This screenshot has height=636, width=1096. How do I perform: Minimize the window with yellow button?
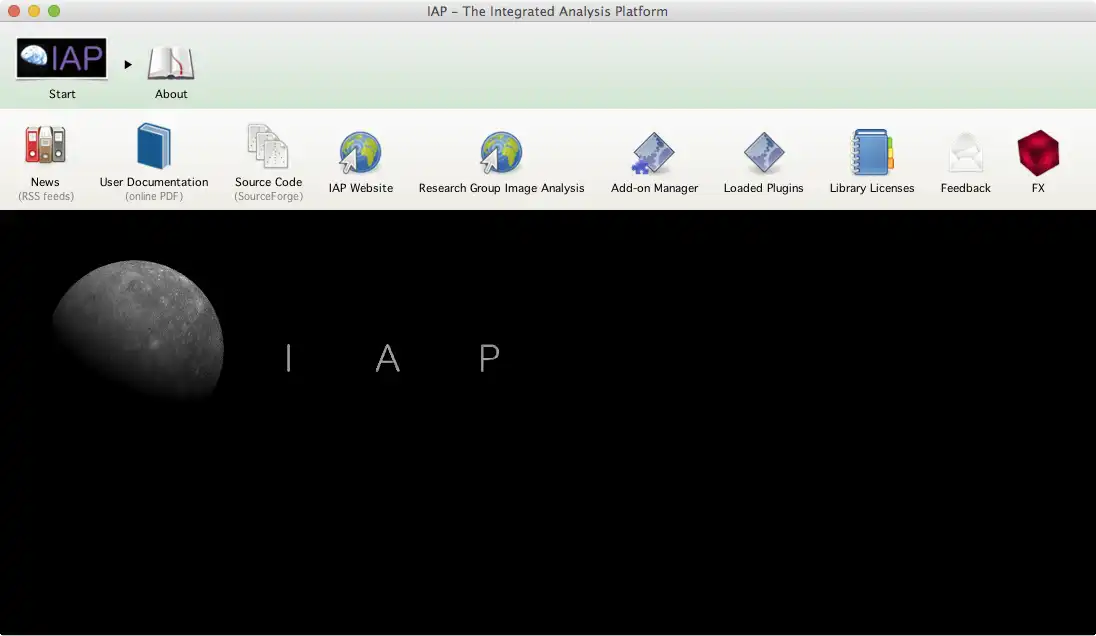(x=34, y=11)
